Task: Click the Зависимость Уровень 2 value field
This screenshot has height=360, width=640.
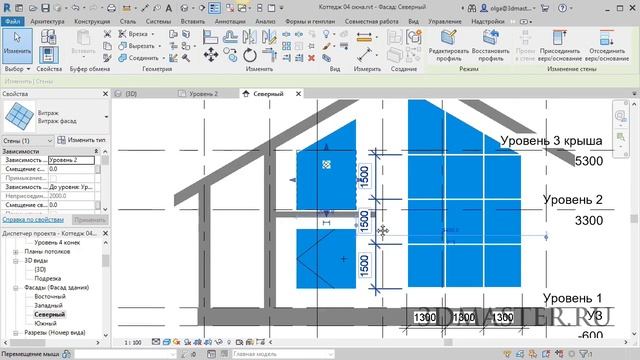Action: pos(71,160)
